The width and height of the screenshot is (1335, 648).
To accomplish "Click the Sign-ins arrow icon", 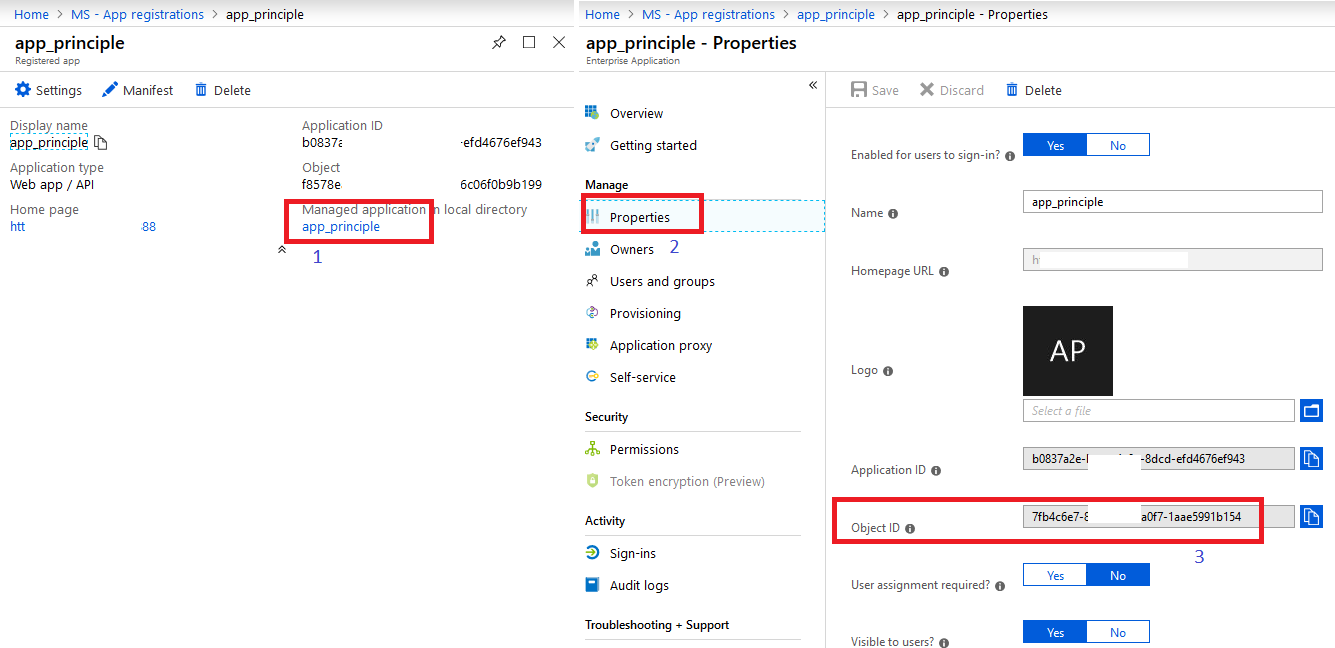I will 592,553.
